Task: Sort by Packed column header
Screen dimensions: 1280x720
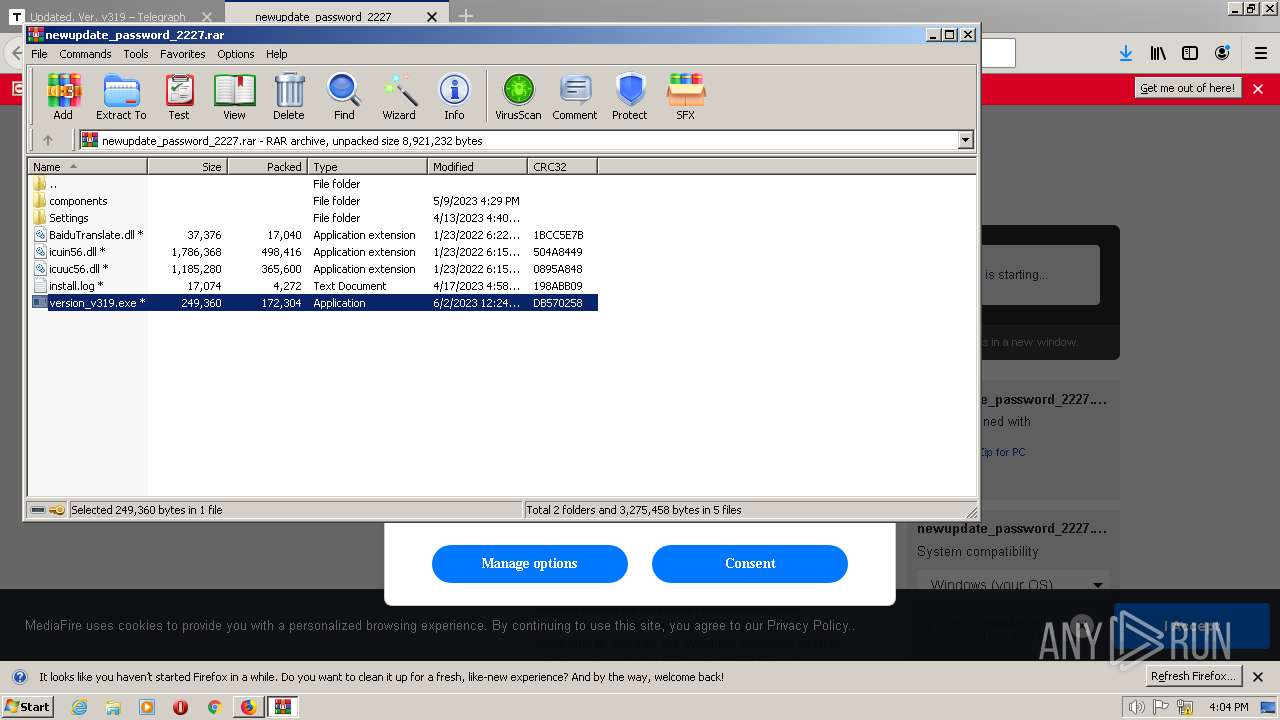Action: pyautogui.click(x=268, y=167)
